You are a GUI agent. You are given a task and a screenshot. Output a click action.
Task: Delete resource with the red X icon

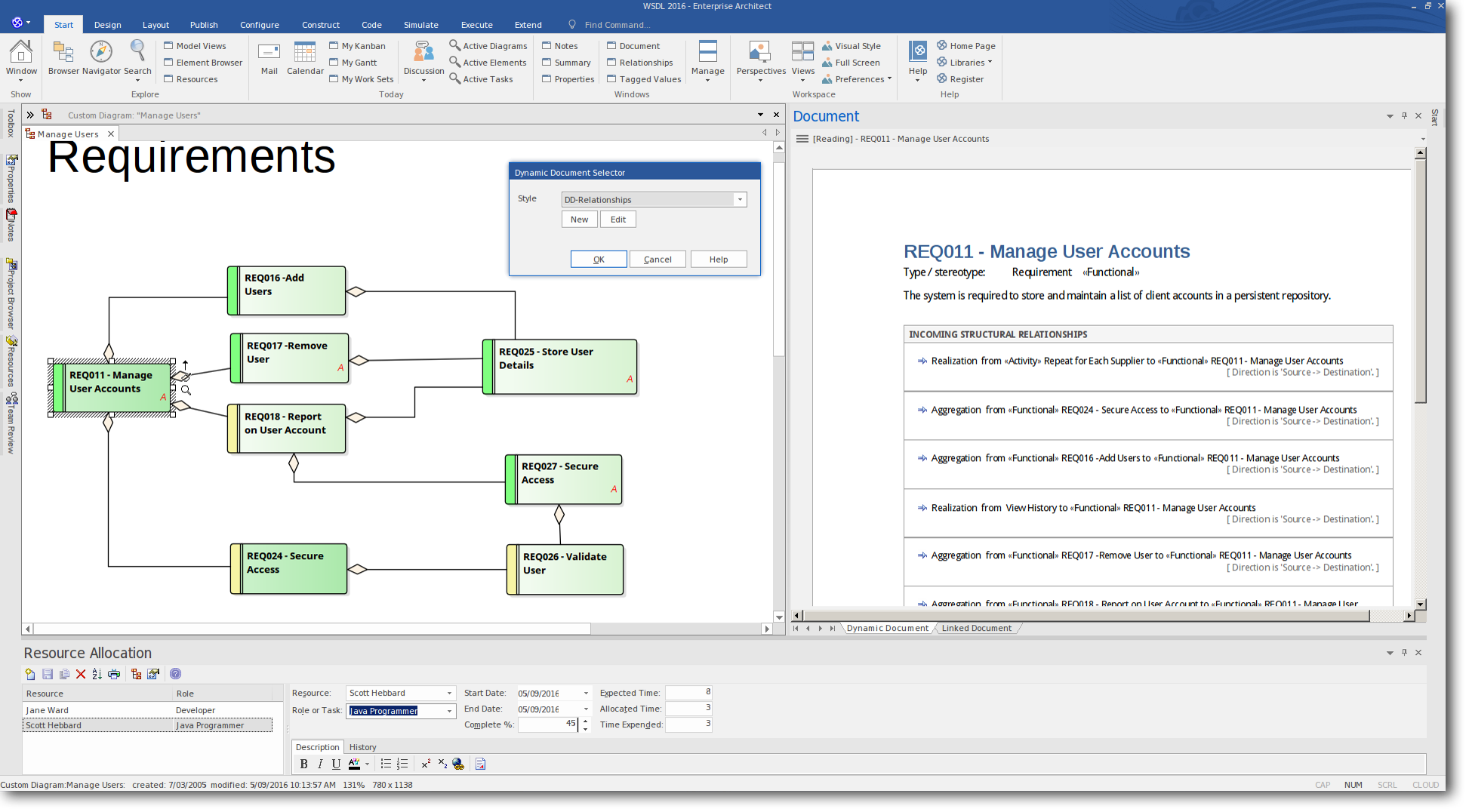(81, 674)
